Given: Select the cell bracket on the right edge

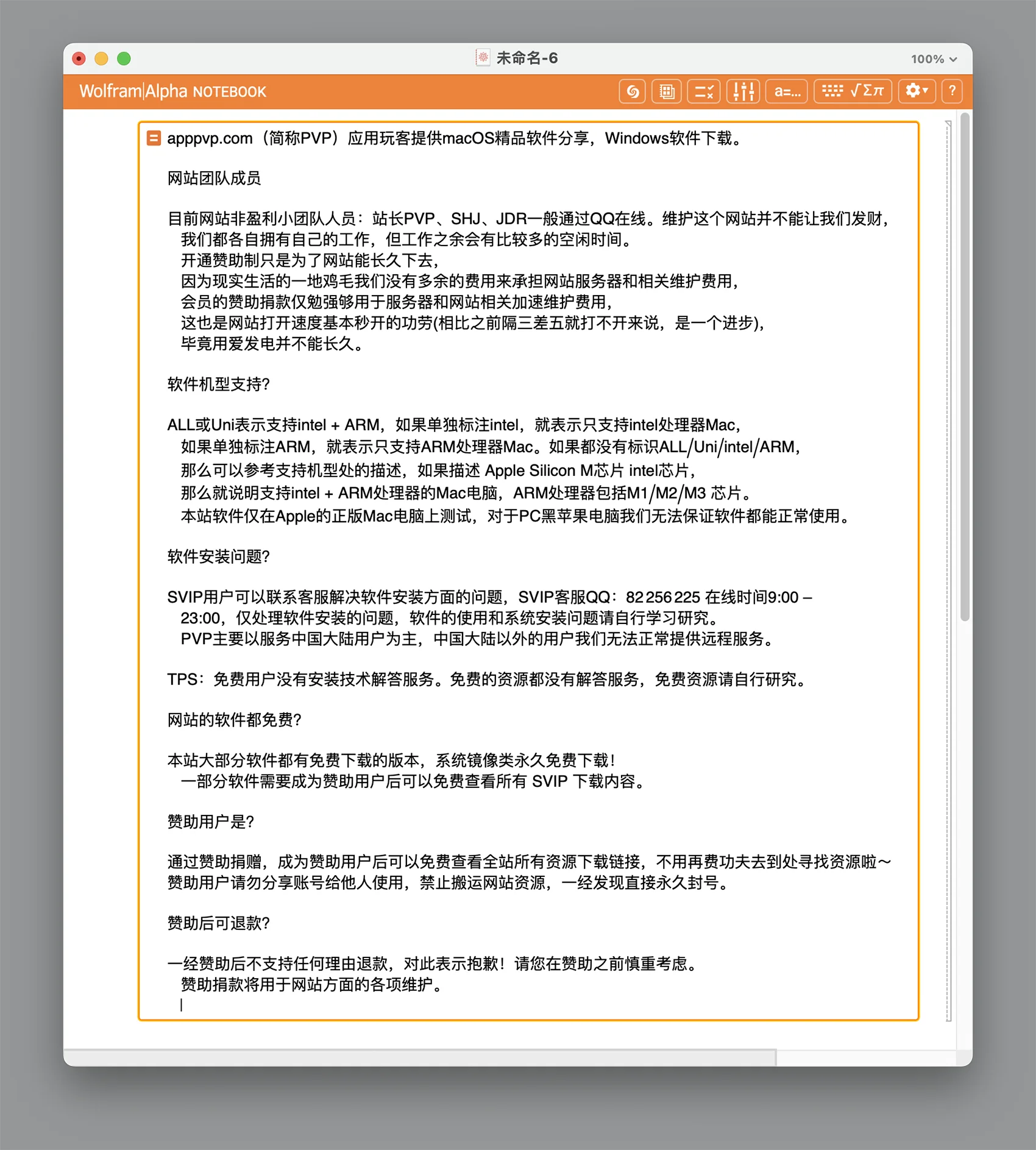Looking at the screenshot, I should [948, 570].
